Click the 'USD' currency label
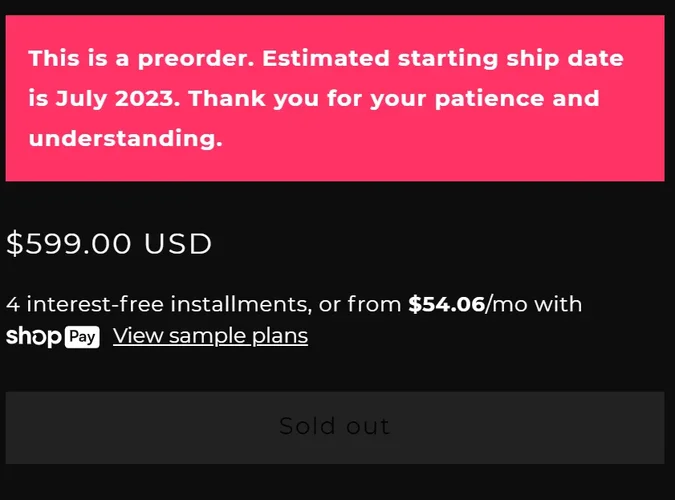Screen dimensions: 675x500 (x=178, y=244)
